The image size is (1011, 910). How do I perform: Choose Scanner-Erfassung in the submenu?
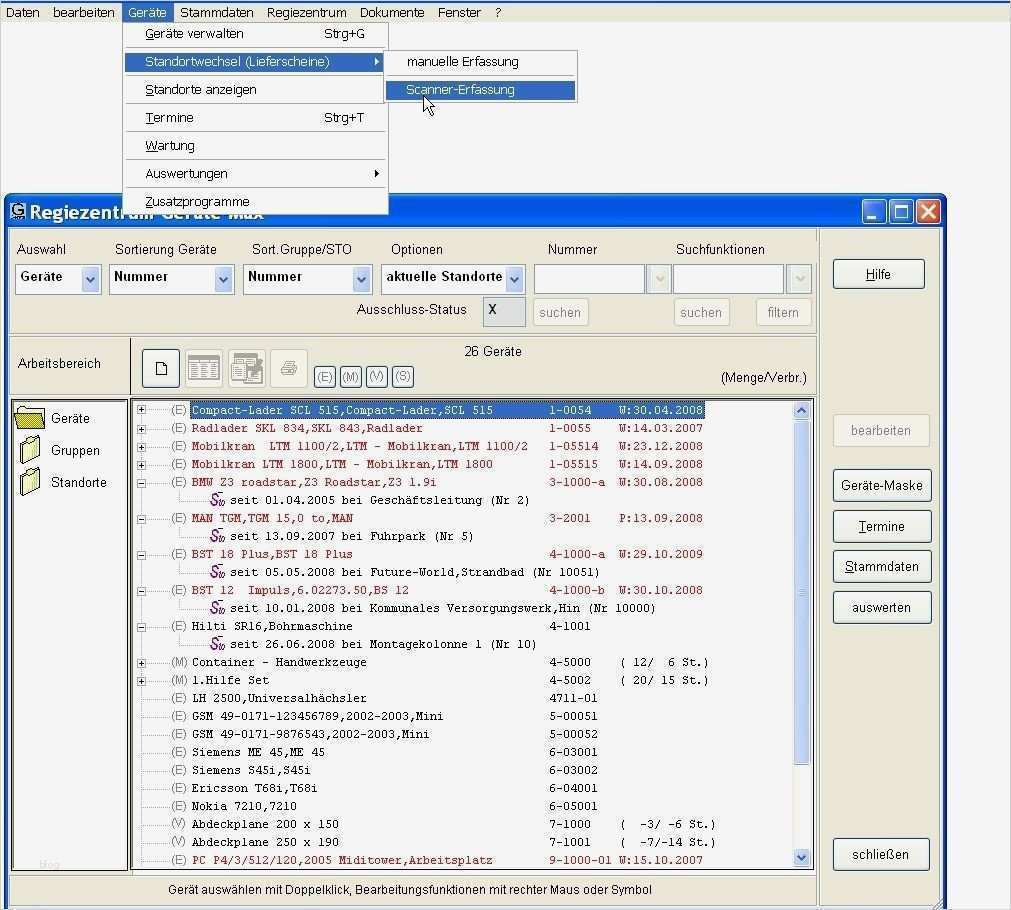[480, 90]
